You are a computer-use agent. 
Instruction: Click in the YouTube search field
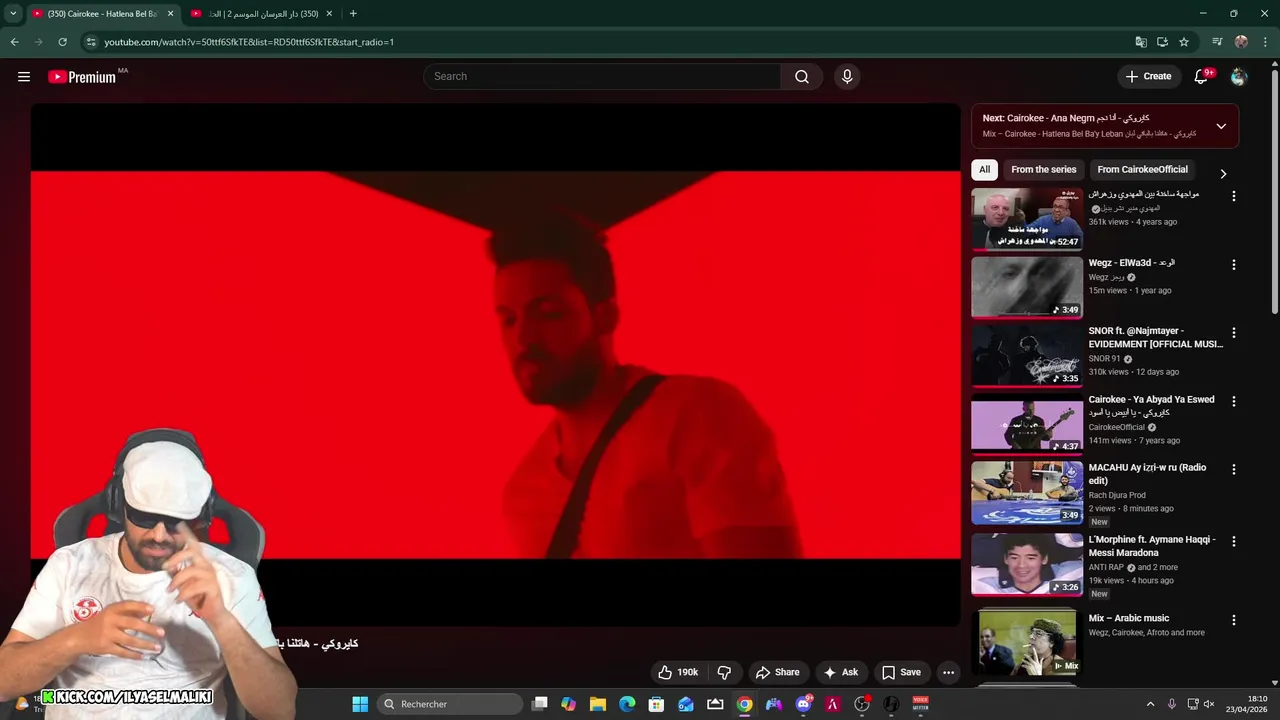[x=603, y=77]
